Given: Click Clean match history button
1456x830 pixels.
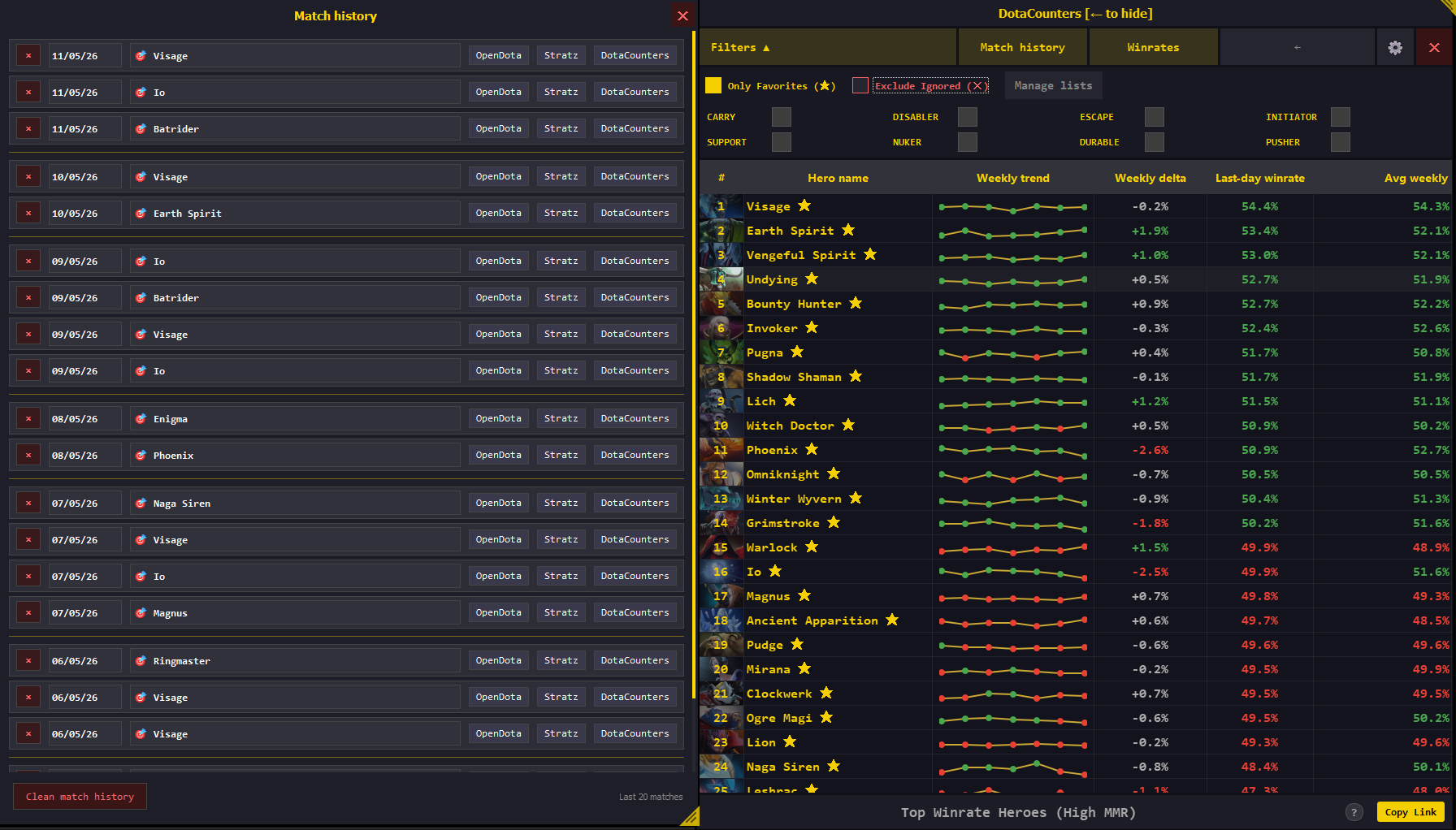Looking at the screenshot, I should (x=80, y=797).
